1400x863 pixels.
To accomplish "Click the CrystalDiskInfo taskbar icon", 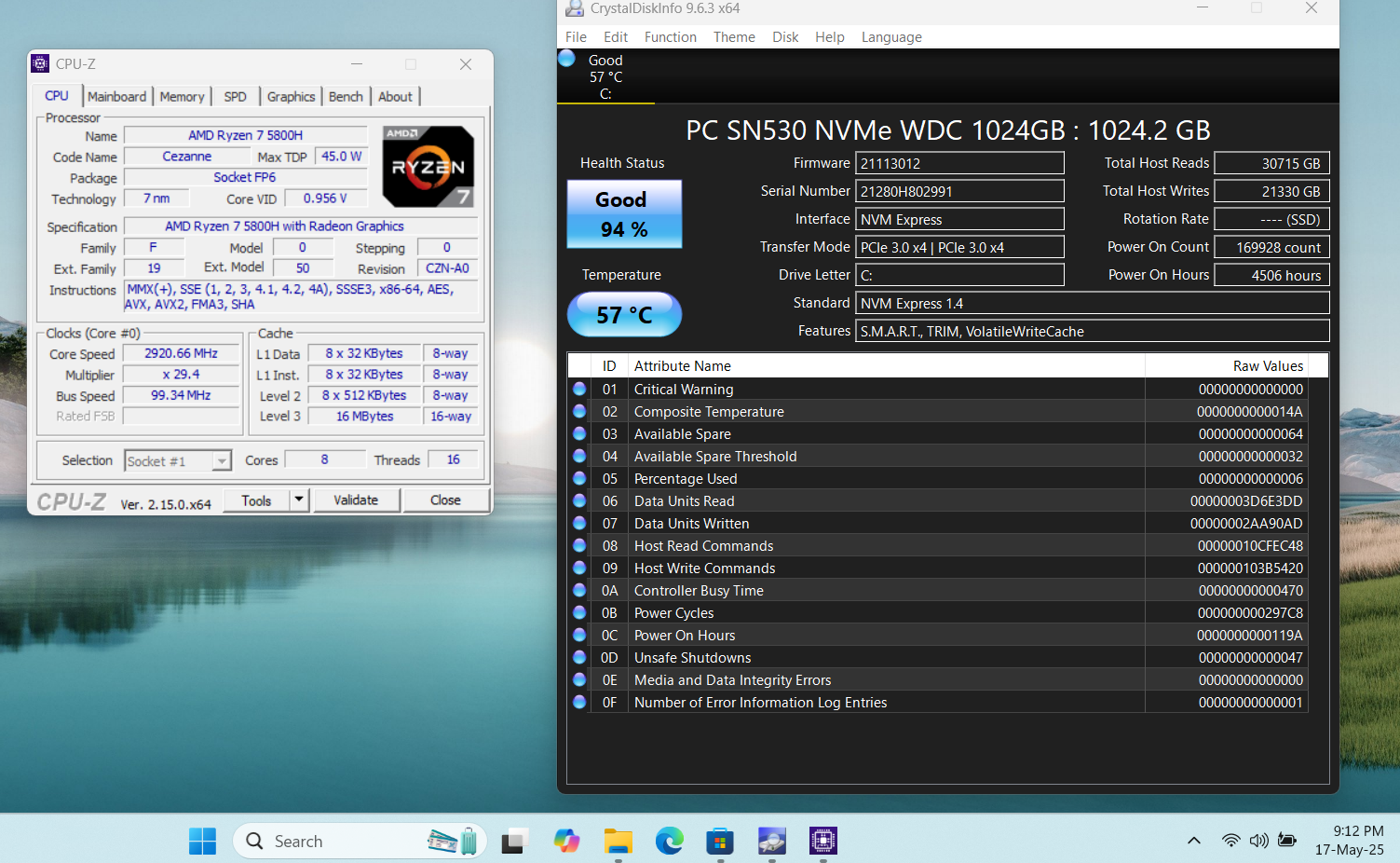I will (771, 841).
